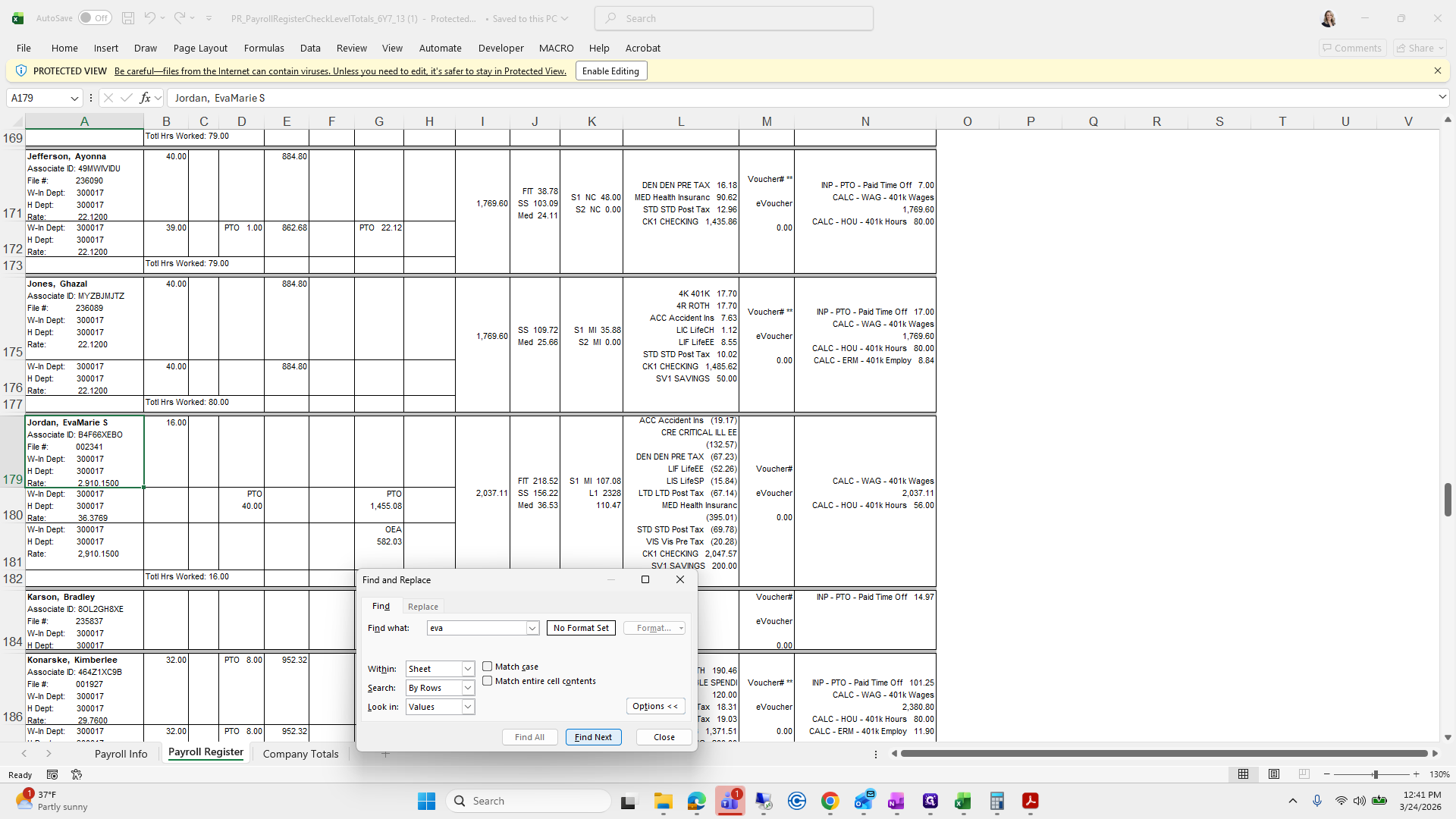The image size is (1456, 819).
Task: Dismiss the Protected View message bar
Action: tap(1437, 71)
